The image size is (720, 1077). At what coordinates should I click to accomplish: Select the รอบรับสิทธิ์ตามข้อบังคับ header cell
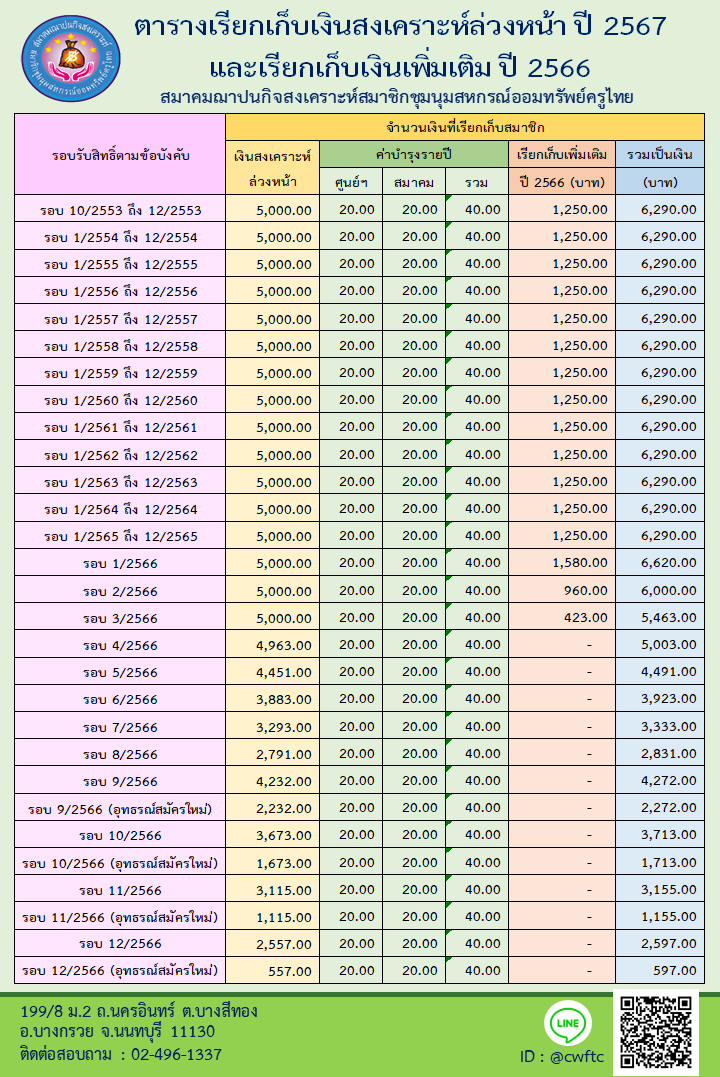click(x=120, y=155)
